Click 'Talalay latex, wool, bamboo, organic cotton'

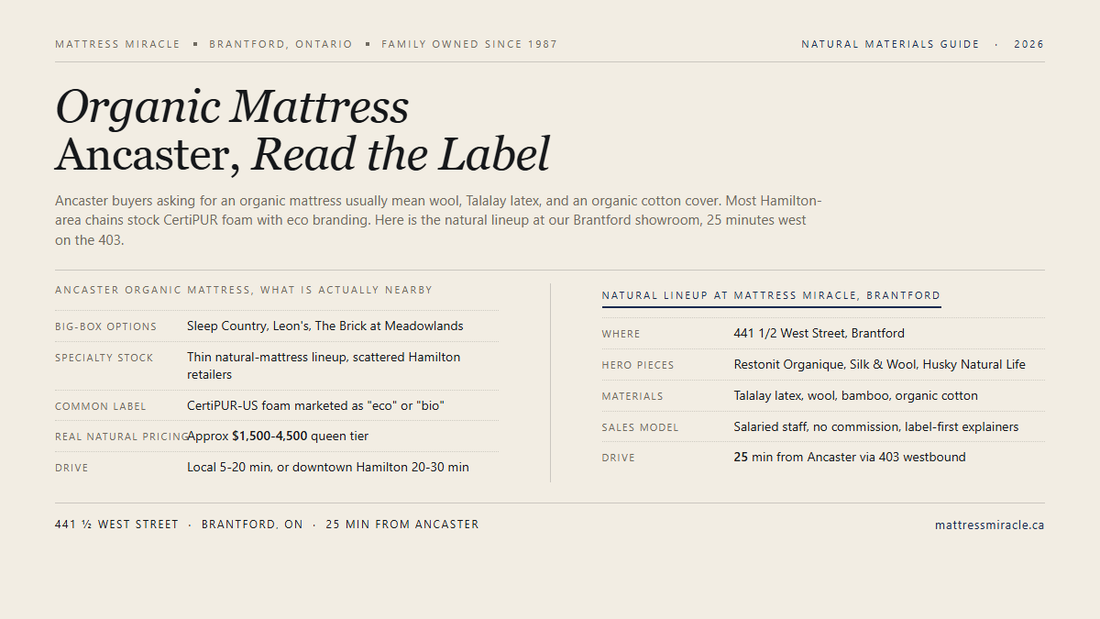coord(855,396)
